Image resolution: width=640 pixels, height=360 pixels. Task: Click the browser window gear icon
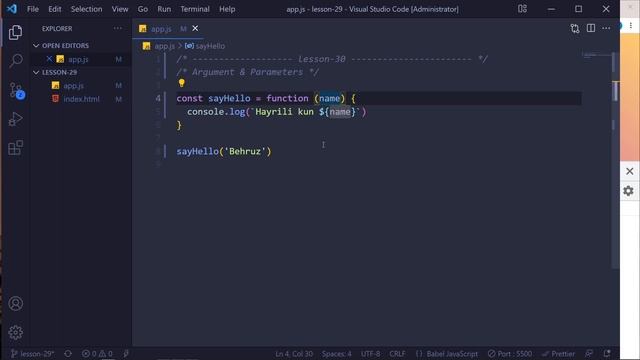coord(629,191)
